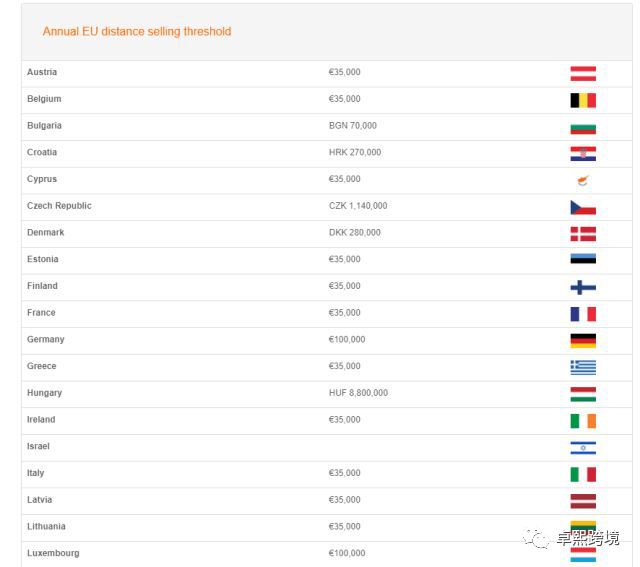
Task: Click the Germany flag icon
Action: (x=583, y=340)
